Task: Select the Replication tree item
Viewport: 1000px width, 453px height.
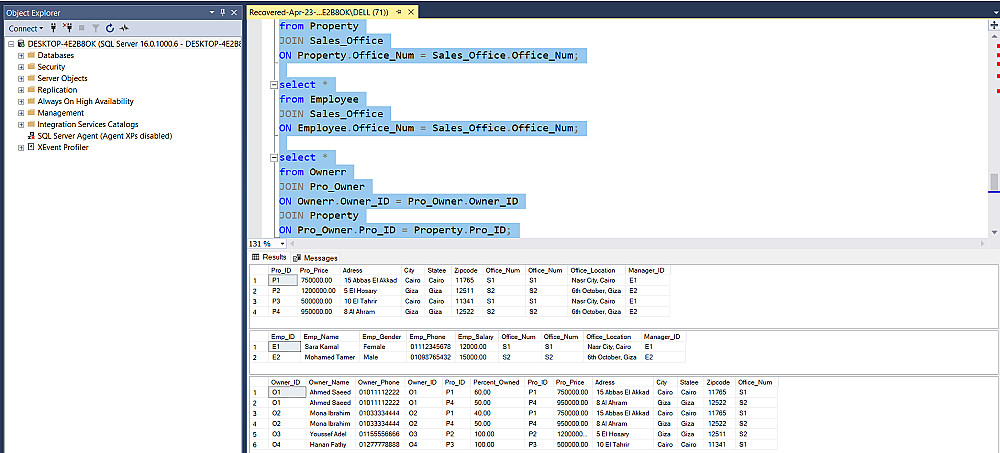Action: 57,90
